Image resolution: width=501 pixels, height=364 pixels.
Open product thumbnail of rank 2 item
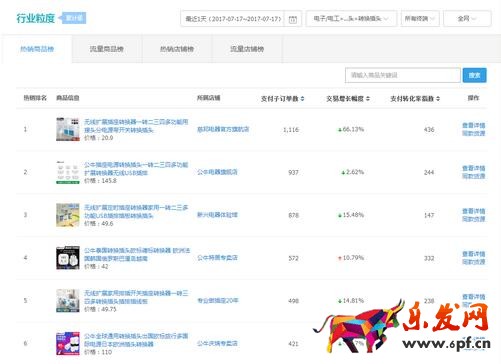tap(68, 172)
